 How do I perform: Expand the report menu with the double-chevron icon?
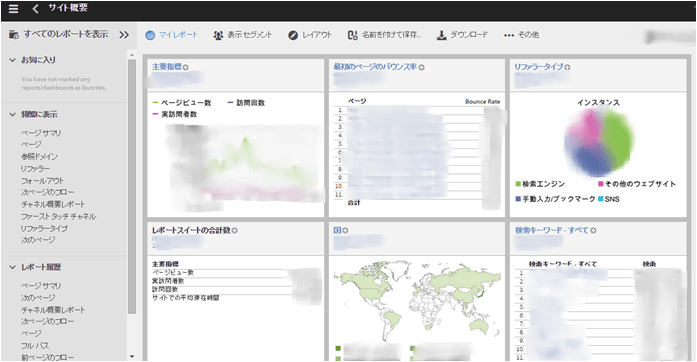124,35
